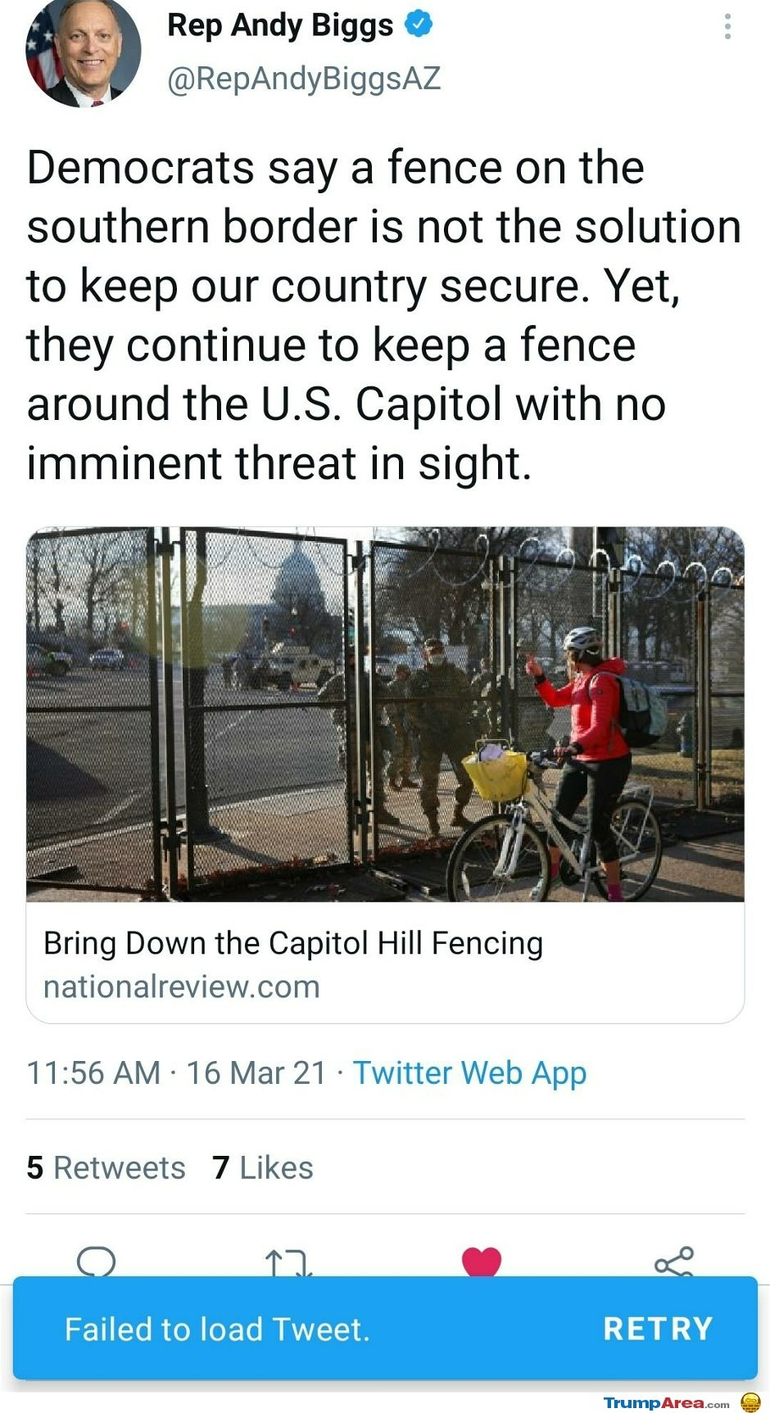
Task: Click the blue verified badge
Action: click(418, 26)
